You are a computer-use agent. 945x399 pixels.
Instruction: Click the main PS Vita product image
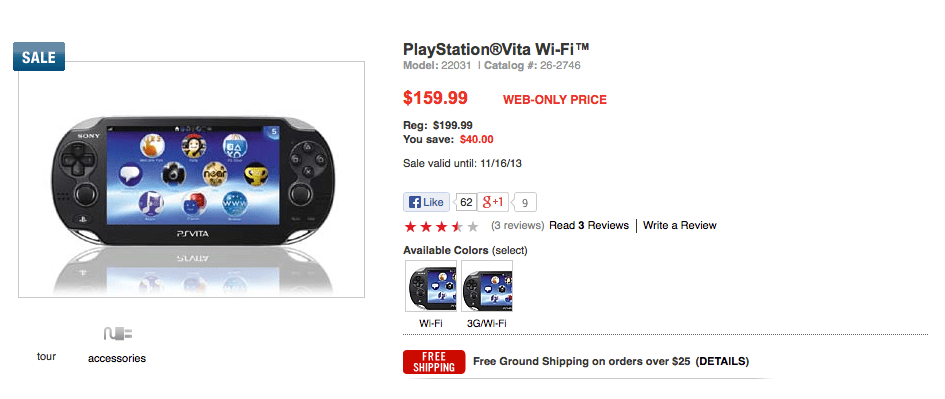[x=191, y=179]
